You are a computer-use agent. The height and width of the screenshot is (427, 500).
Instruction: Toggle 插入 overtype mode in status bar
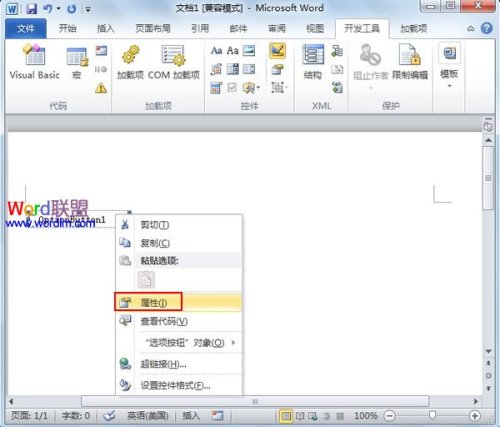click(191, 416)
